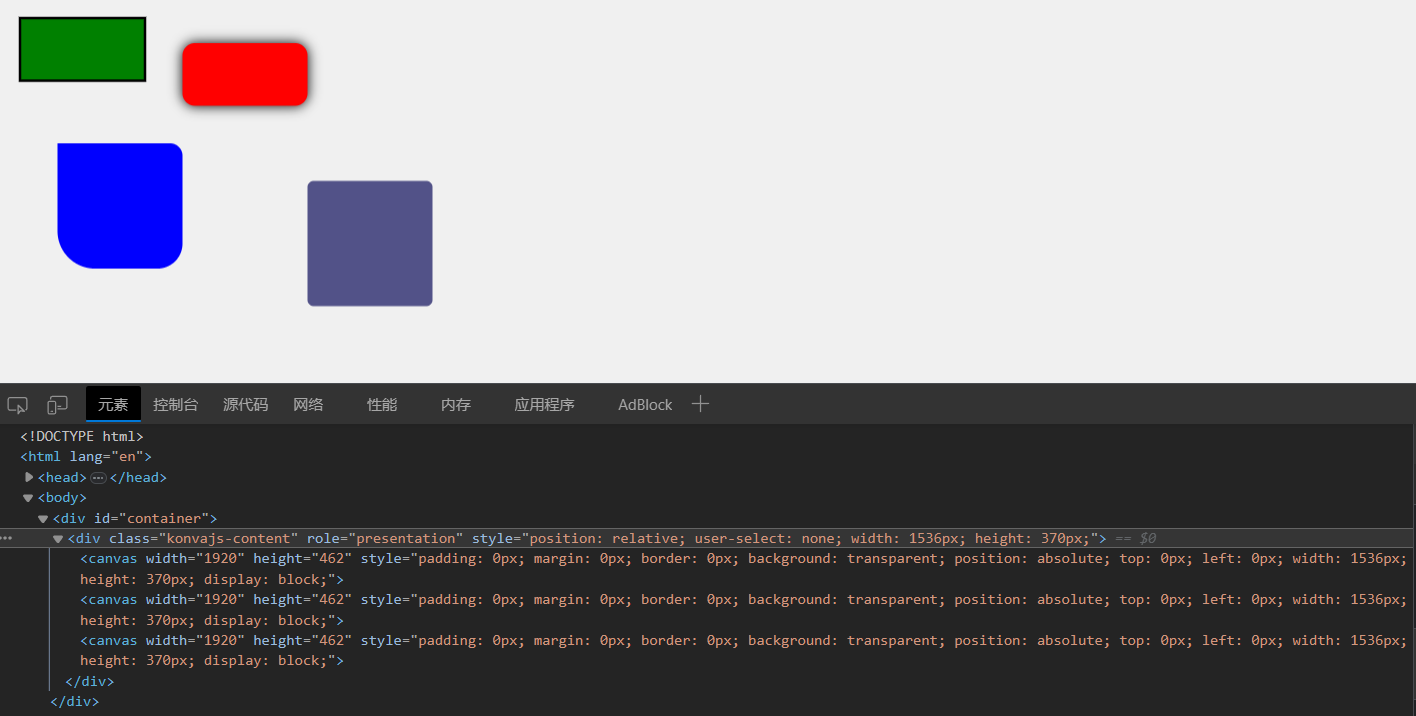Activate the inspect element picker icon
This screenshot has height=716, width=1416.
(17, 405)
